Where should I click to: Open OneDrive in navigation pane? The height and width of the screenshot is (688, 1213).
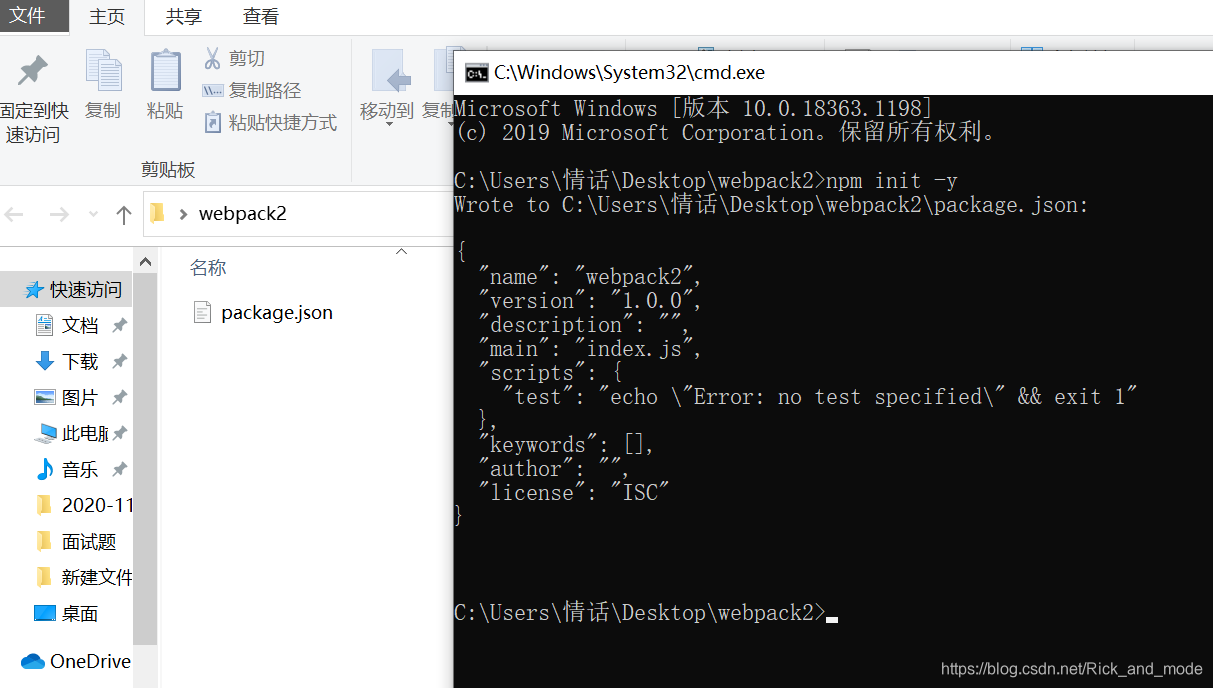[76, 661]
